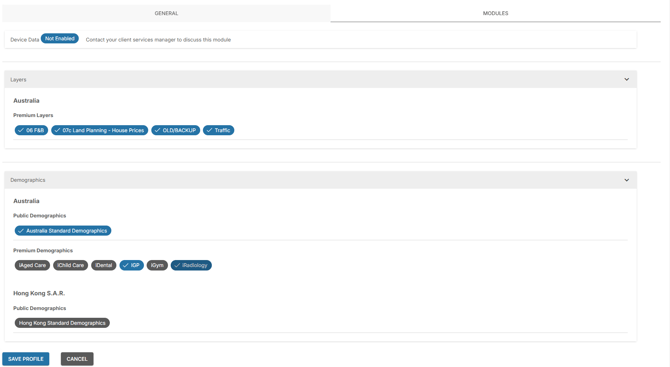Click the Layers section header bar
Screen dimensions: 670x367
[320, 79]
